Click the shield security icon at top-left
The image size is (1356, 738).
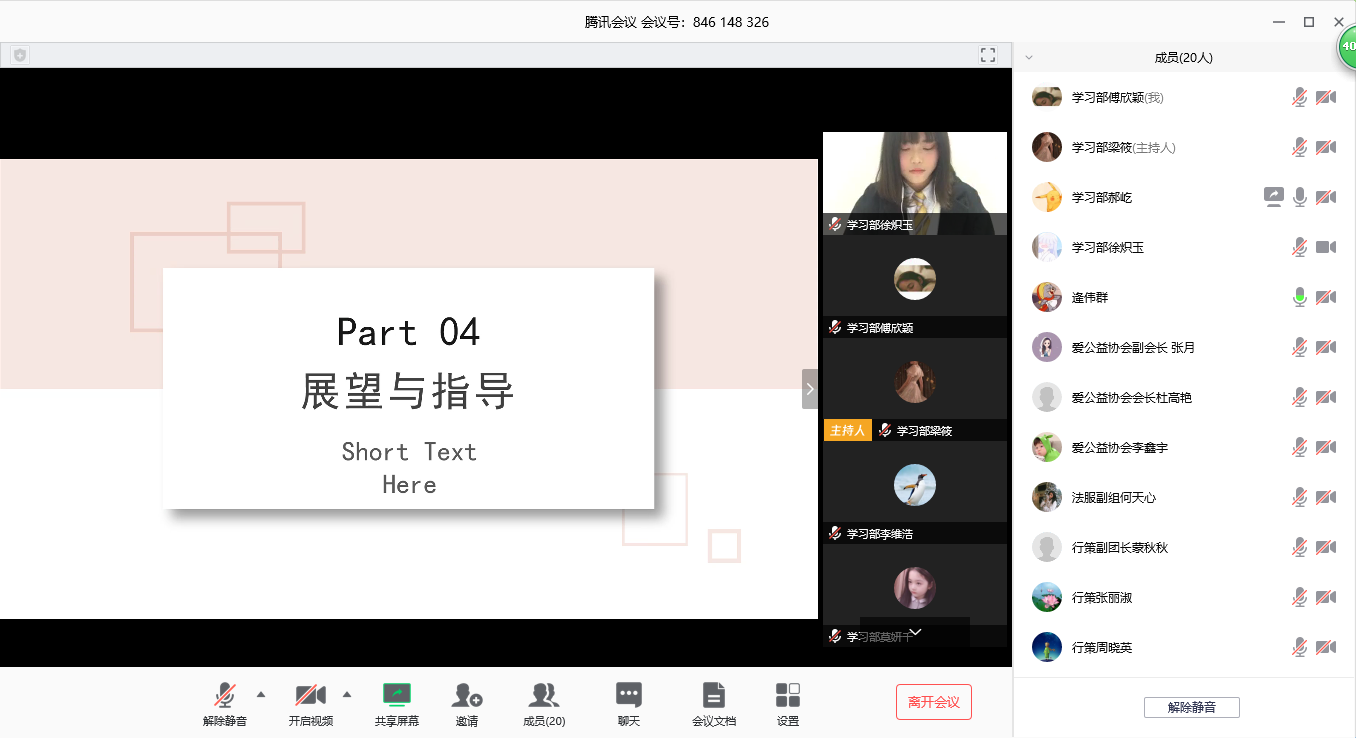[x=19, y=55]
